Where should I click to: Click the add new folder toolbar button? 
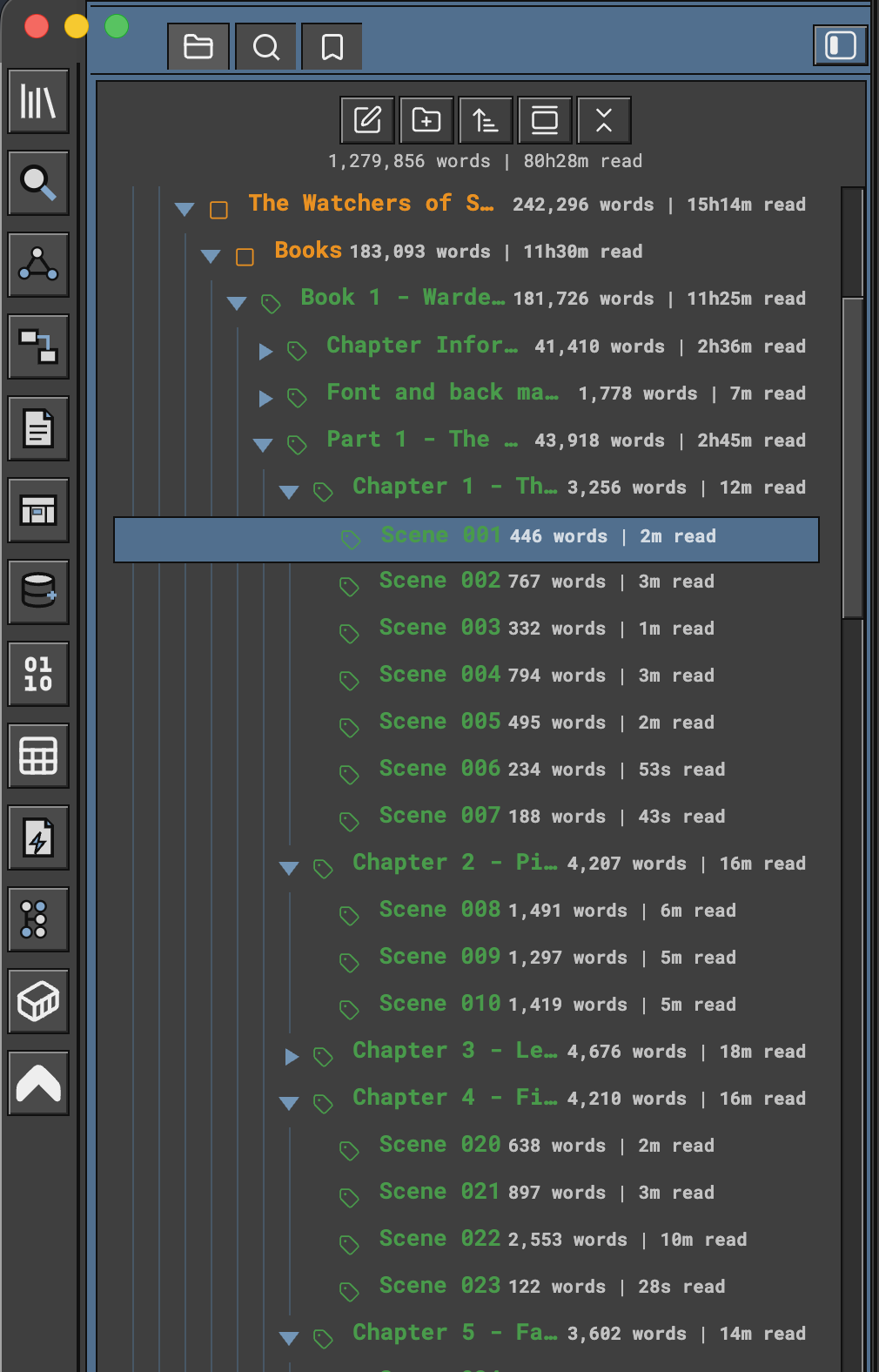(x=426, y=120)
